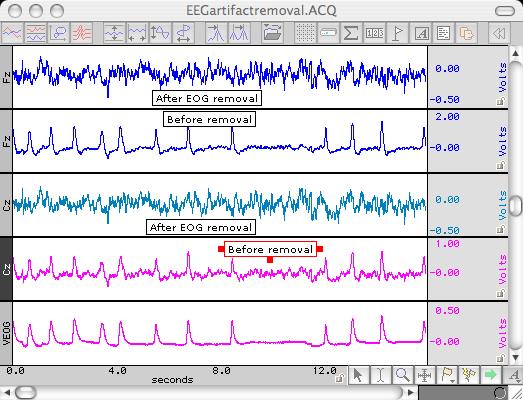
Task: Switch to X/Y display mode icon
Action: tap(59, 33)
